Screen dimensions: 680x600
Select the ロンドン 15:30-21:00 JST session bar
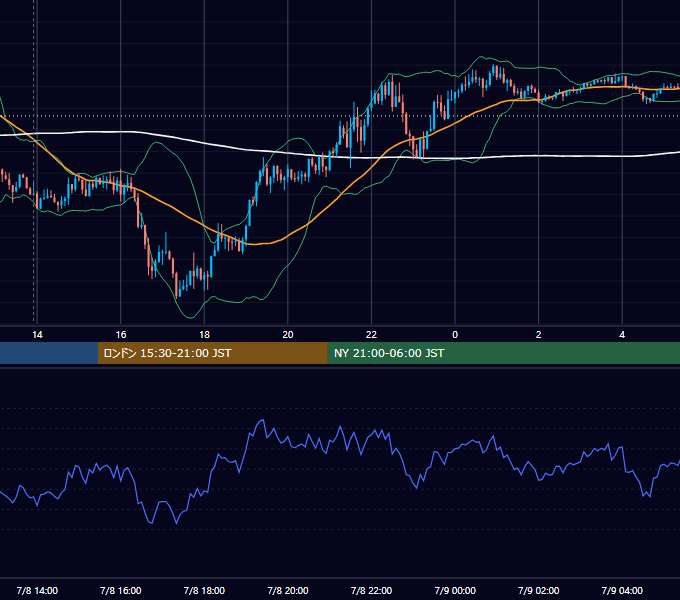pyautogui.click(x=212, y=353)
